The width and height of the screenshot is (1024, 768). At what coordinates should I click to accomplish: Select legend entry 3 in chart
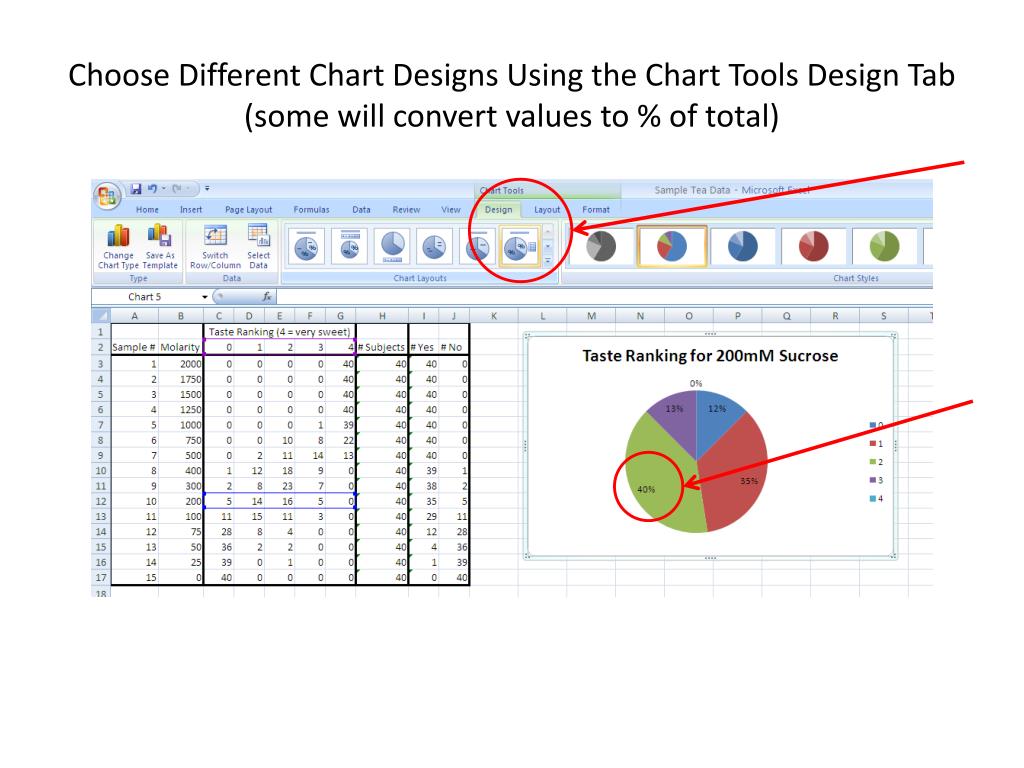coord(876,480)
